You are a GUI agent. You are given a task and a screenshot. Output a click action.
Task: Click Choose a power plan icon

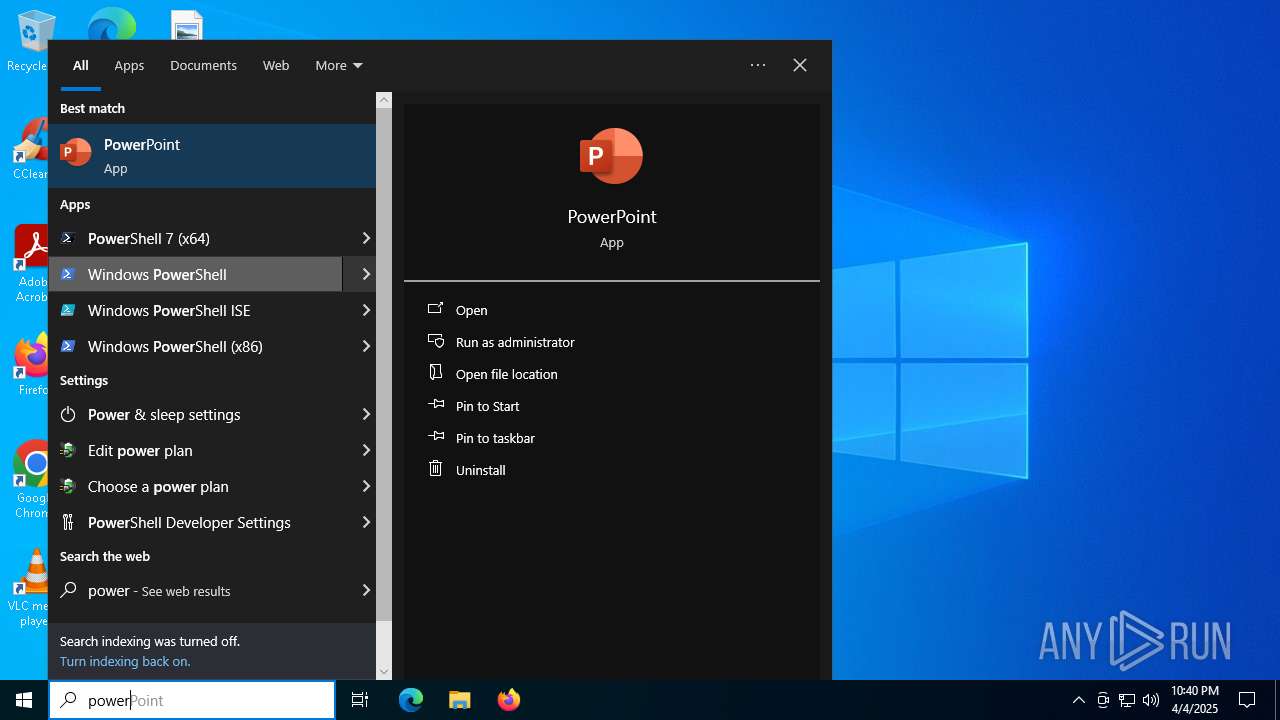tap(68, 486)
